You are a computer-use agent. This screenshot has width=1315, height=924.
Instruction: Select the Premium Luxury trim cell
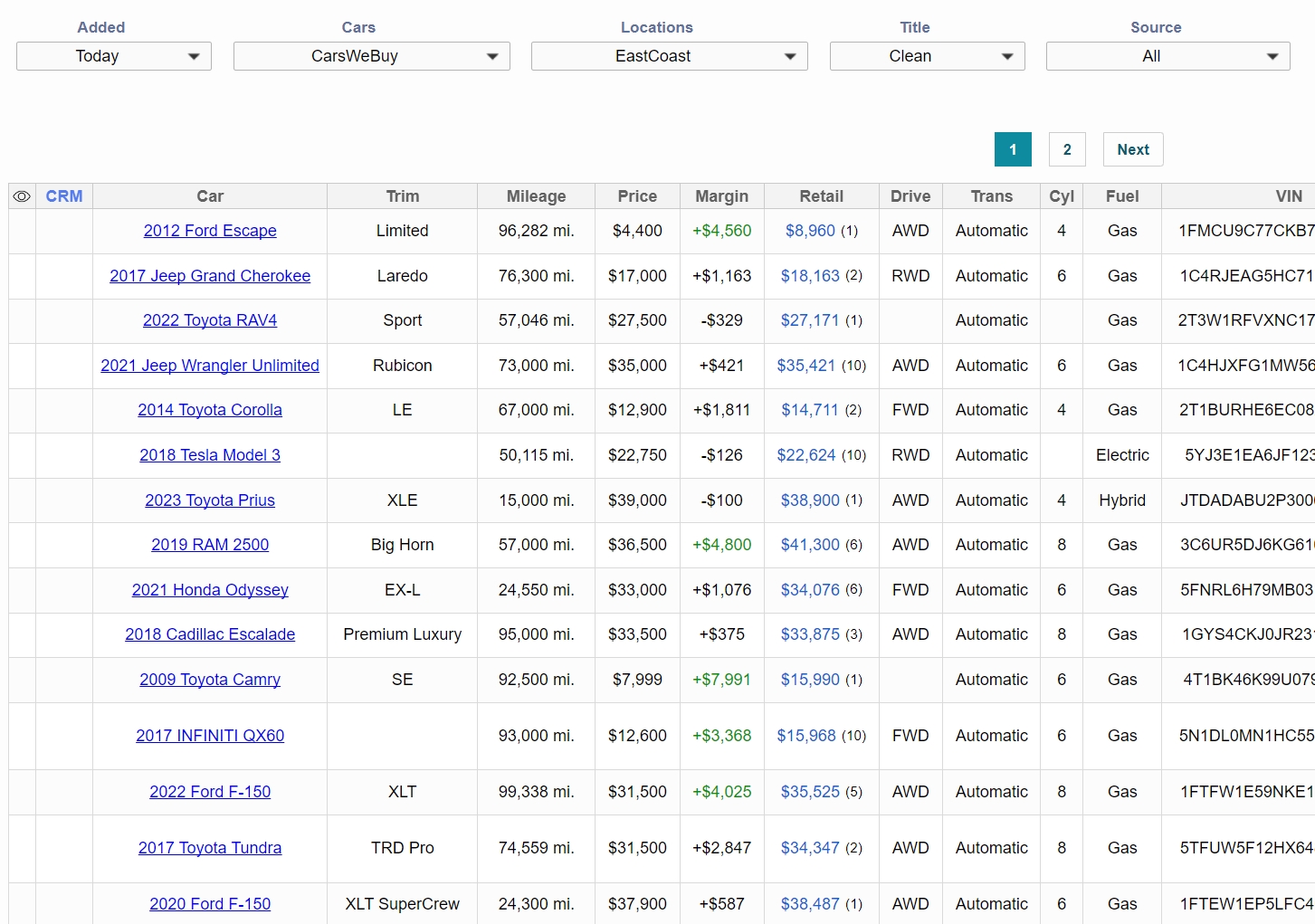[x=403, y=634]
